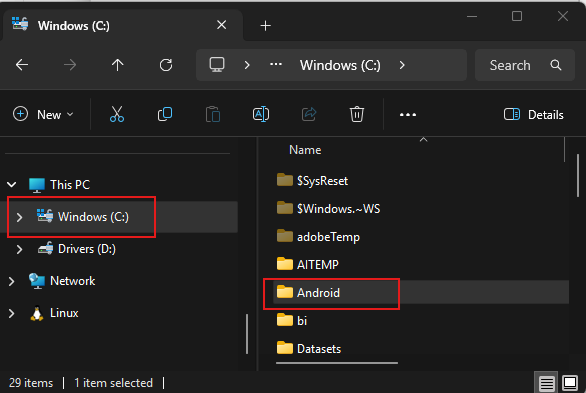Open the address bar ellipsis menu
This screenshot has width=586, height=393.
[x=276, y=65]
